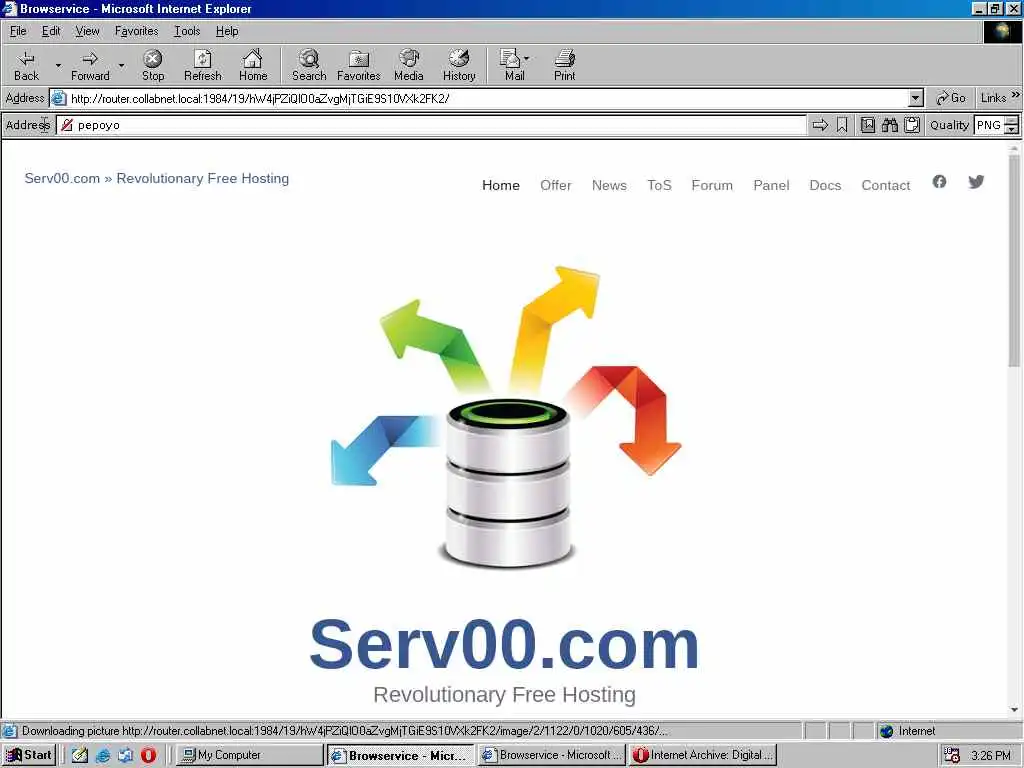The image size is (1024, 768).
Task: Click the Home site navigation link
Action: coord(501,185)
